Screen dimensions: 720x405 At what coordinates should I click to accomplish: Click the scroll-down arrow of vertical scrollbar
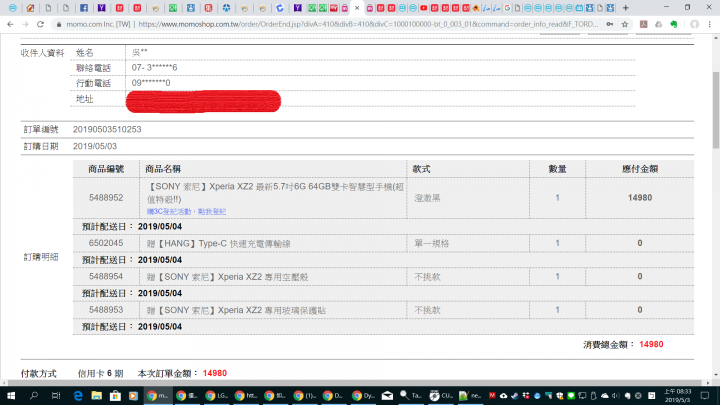click(x=715, y=375)
